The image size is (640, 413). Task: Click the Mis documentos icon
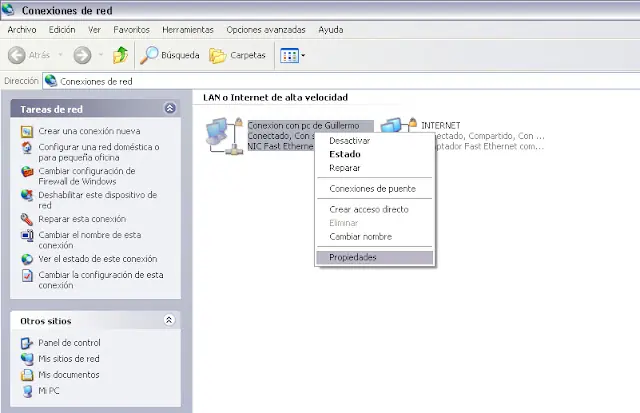pyautogui.click(x=27, y=375)
